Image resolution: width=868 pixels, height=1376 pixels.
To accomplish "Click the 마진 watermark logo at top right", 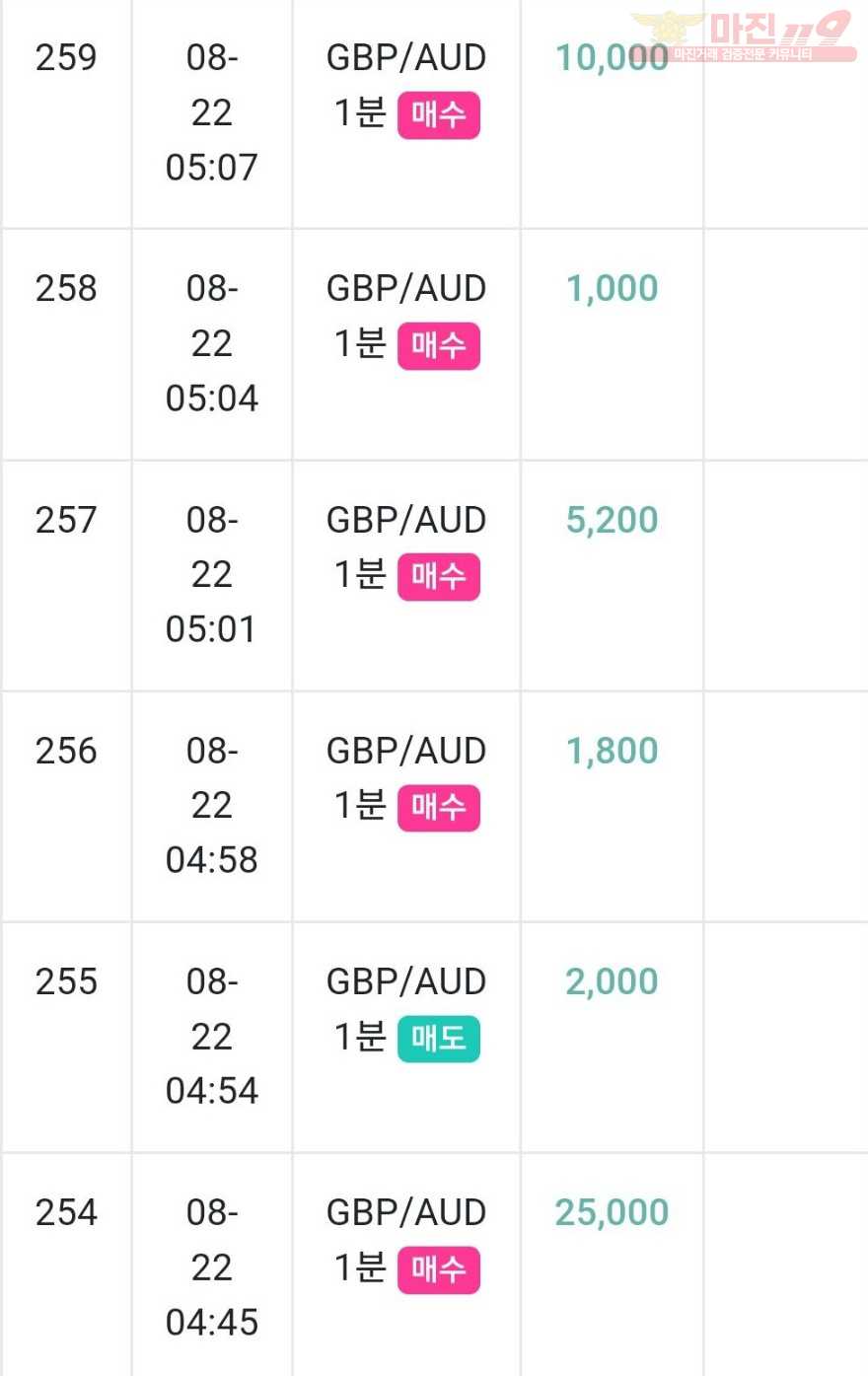I will 744,36.
